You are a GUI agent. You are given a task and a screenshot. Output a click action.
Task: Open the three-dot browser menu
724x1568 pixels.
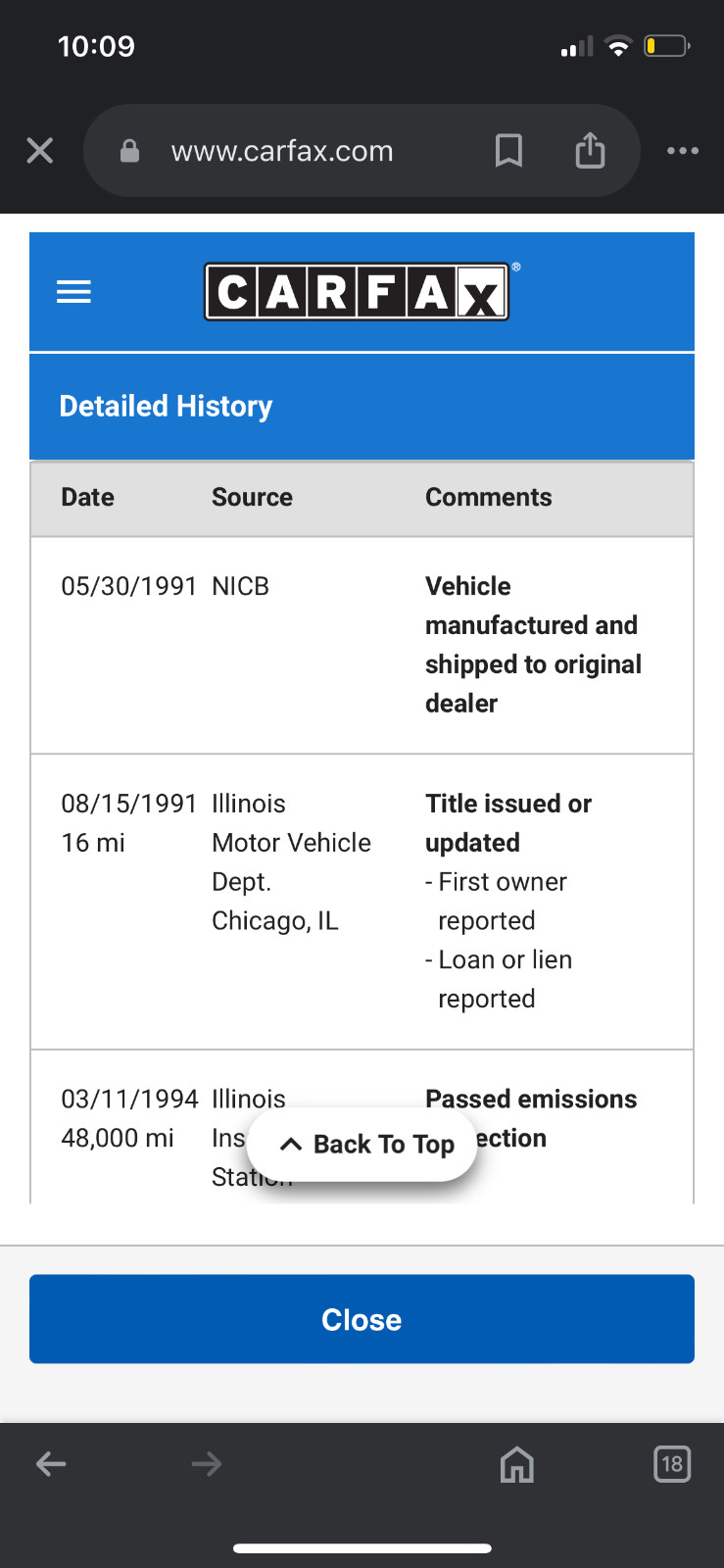pos(683,151)
